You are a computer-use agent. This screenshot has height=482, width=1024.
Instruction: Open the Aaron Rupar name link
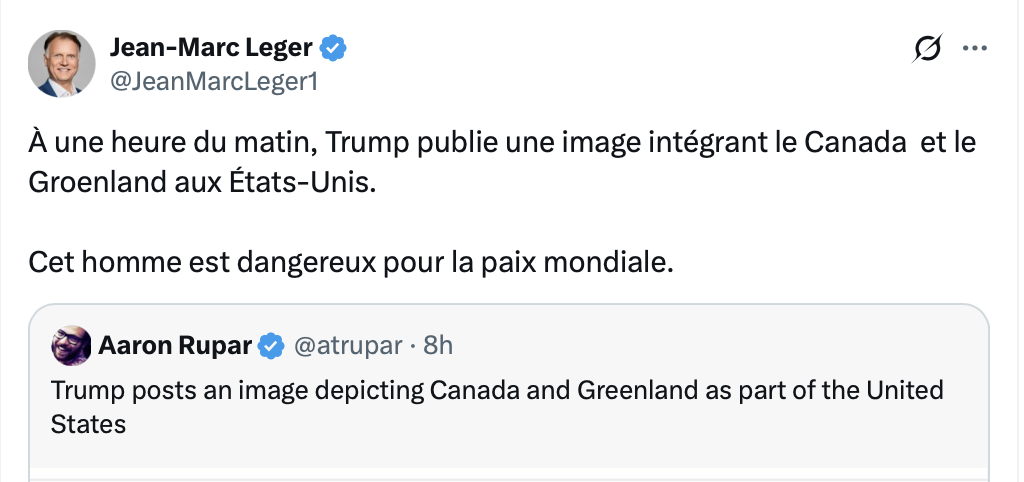(176, 346)
